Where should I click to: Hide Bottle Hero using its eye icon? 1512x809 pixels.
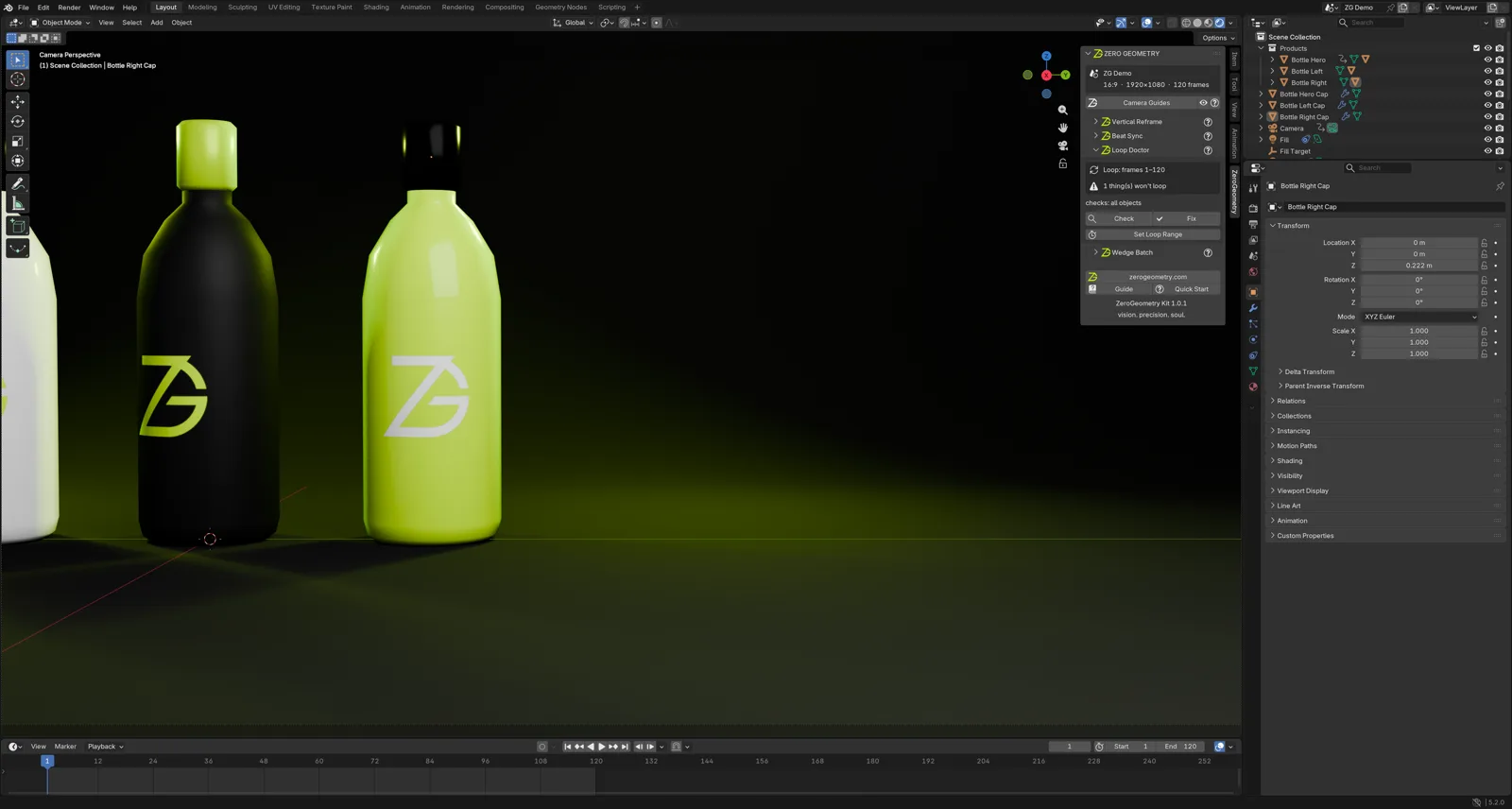tap(1487, 60)
